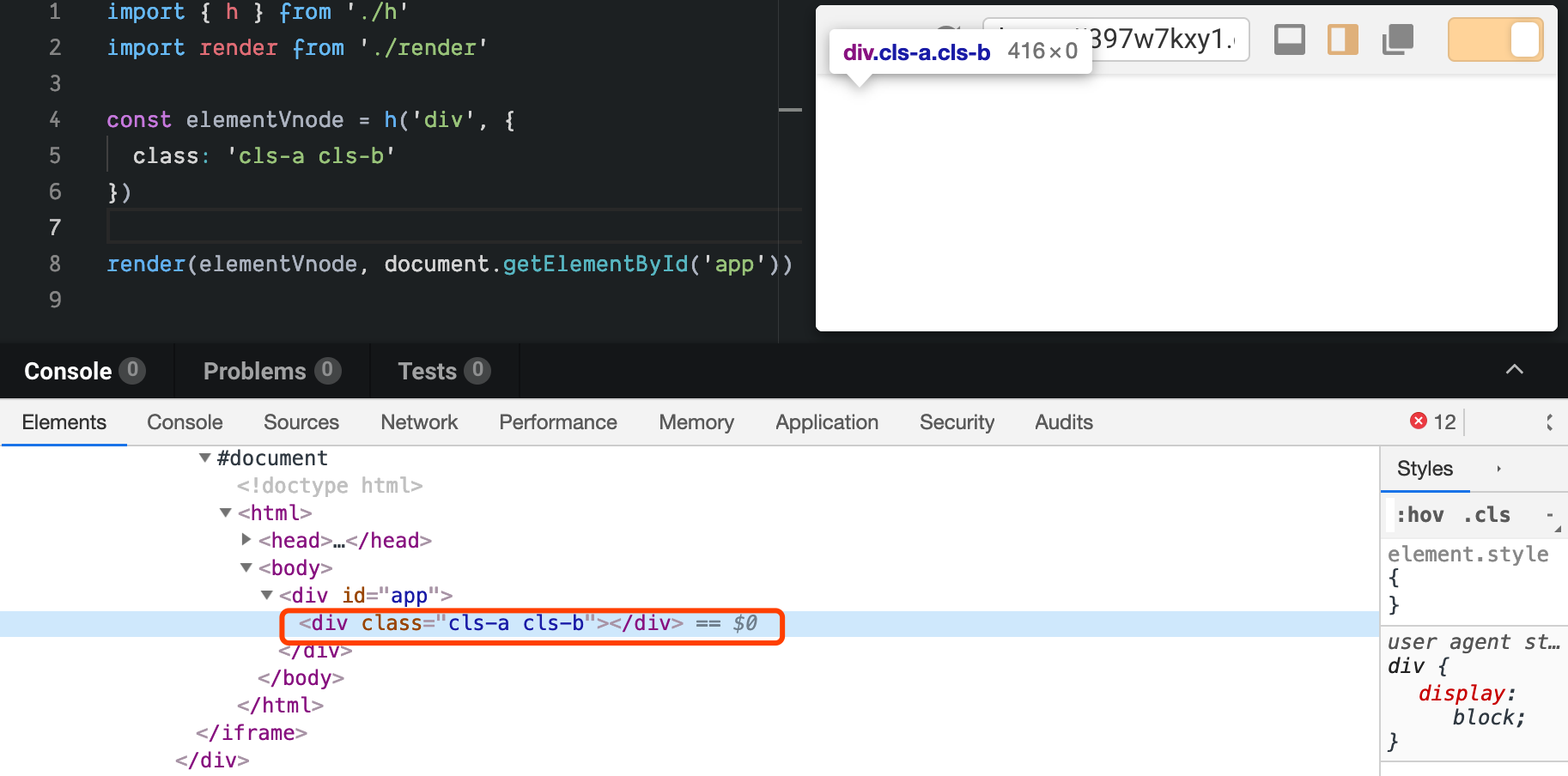Click the side-by-side preview layout icon
This screenshot has width=1568, height=776.
(1343, 39)
